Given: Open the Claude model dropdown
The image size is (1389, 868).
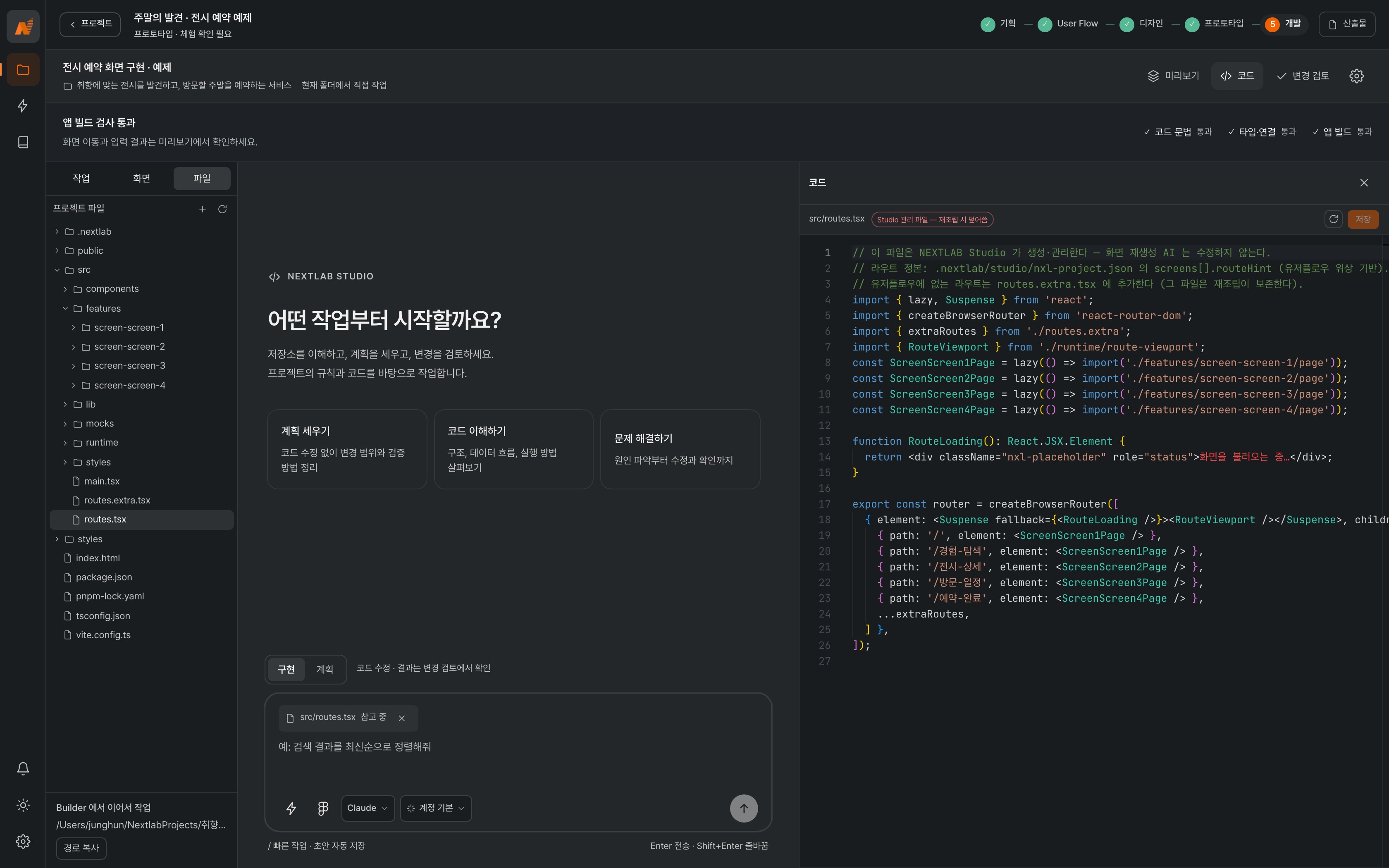Looking at the screenshot, I should click(x=368, y=808).
